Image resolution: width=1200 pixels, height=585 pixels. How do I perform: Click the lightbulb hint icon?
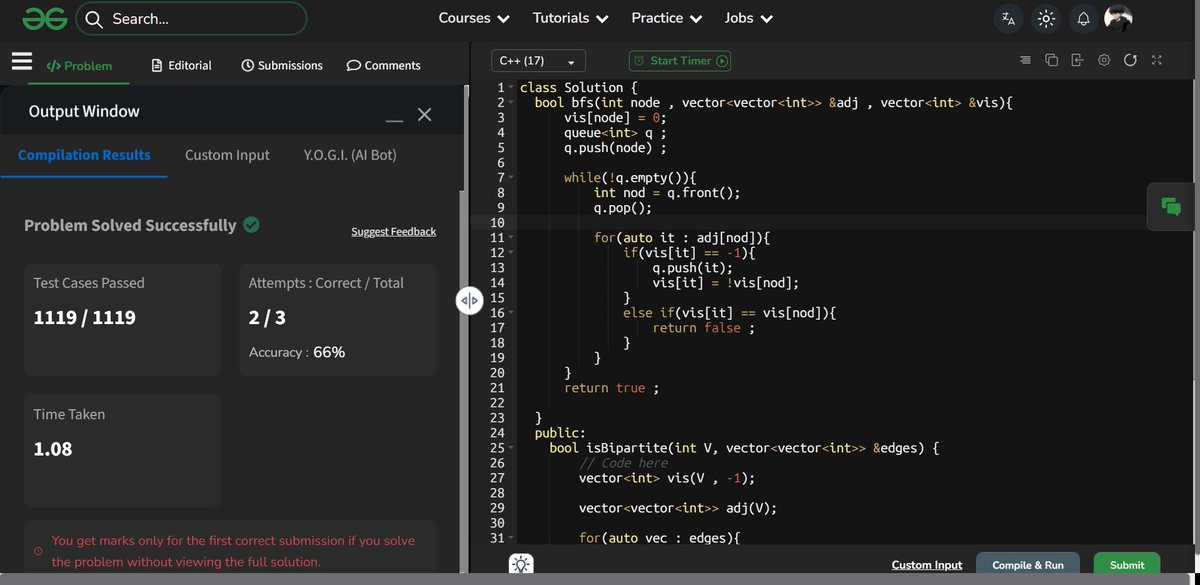[x=521, y=565]
